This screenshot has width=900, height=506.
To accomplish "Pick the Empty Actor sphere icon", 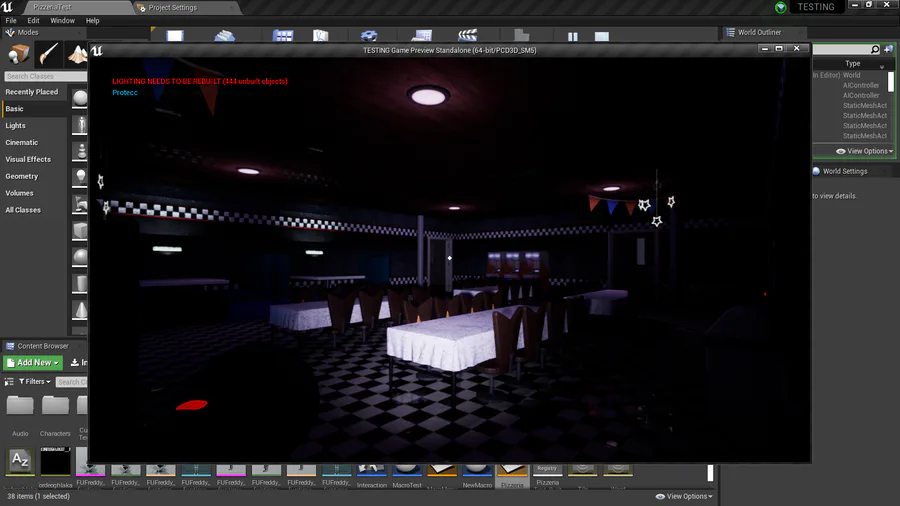I will coord(80,99).
